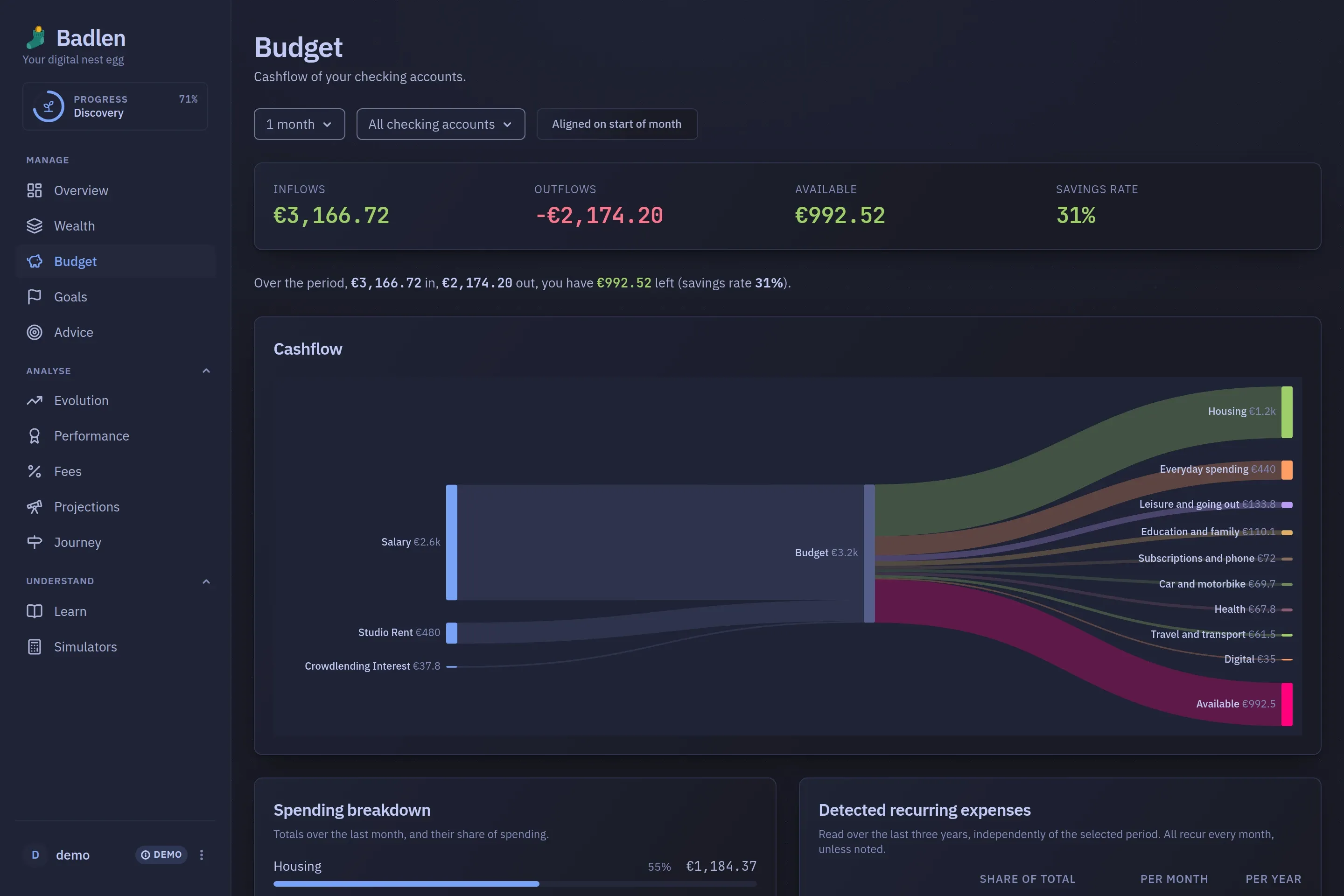Toggle Aligned on start of month
Screen dimensions: 1344x896
616,124
